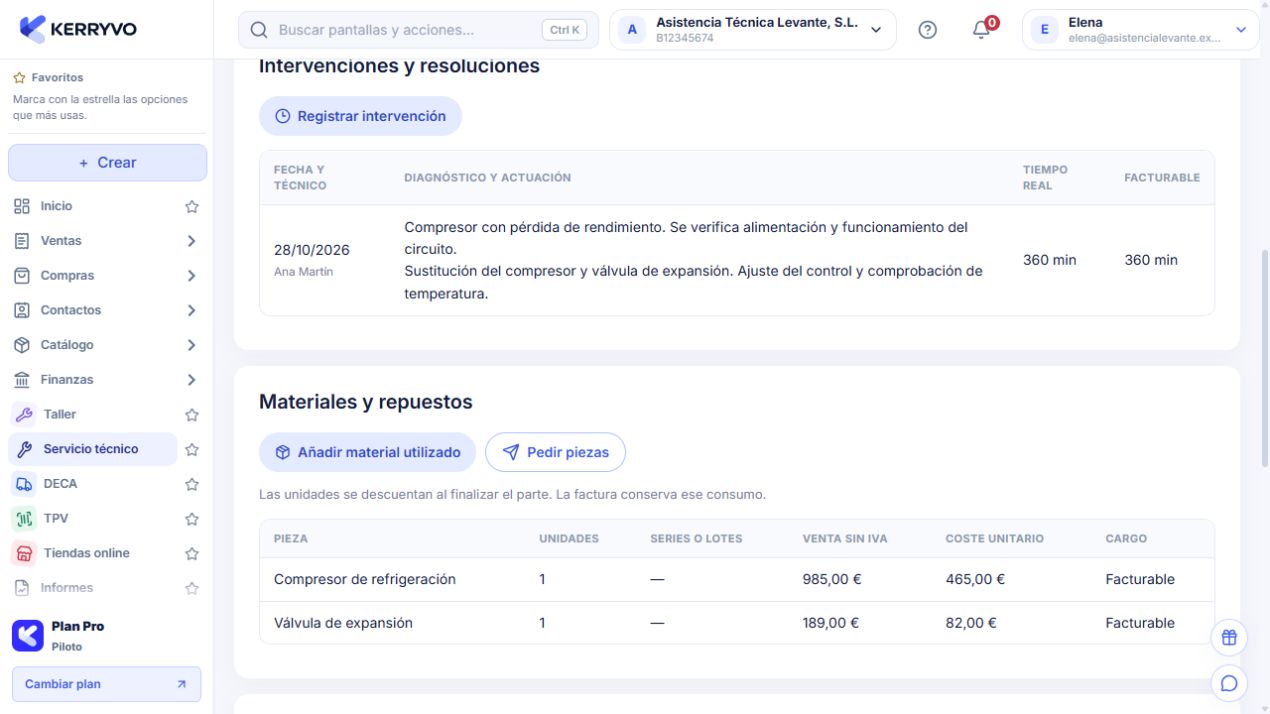Click the Ventas document icon
Screen dimensions: 1270x714
22,241
